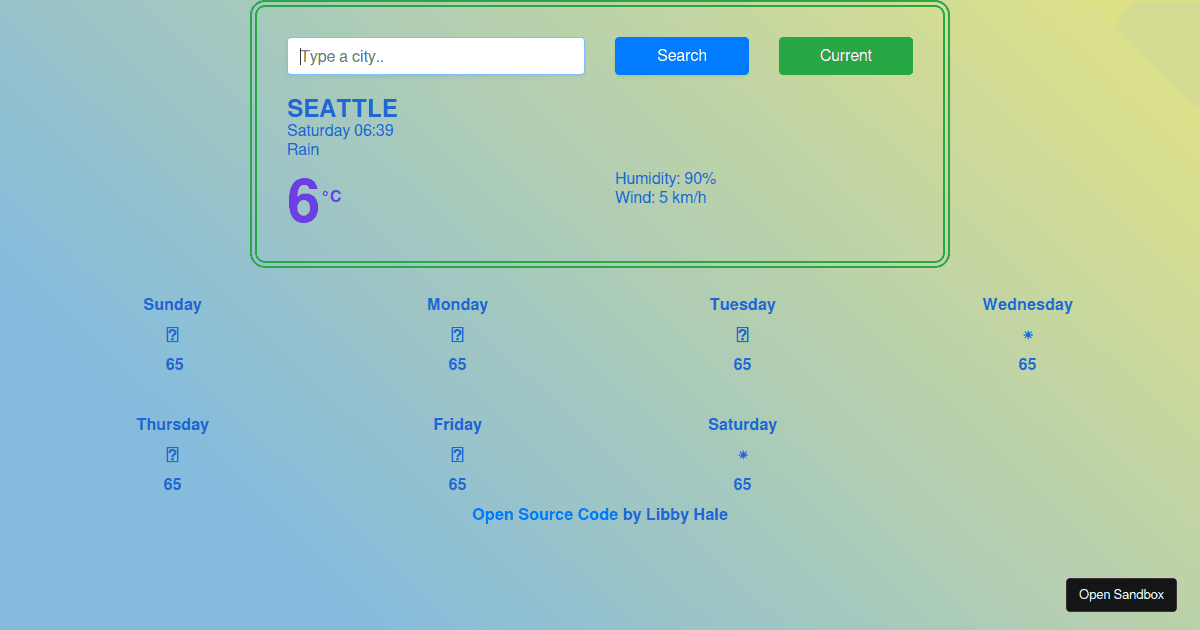Click Monday's weather icon
This screenshot has width=1200, height=630.
457,334
